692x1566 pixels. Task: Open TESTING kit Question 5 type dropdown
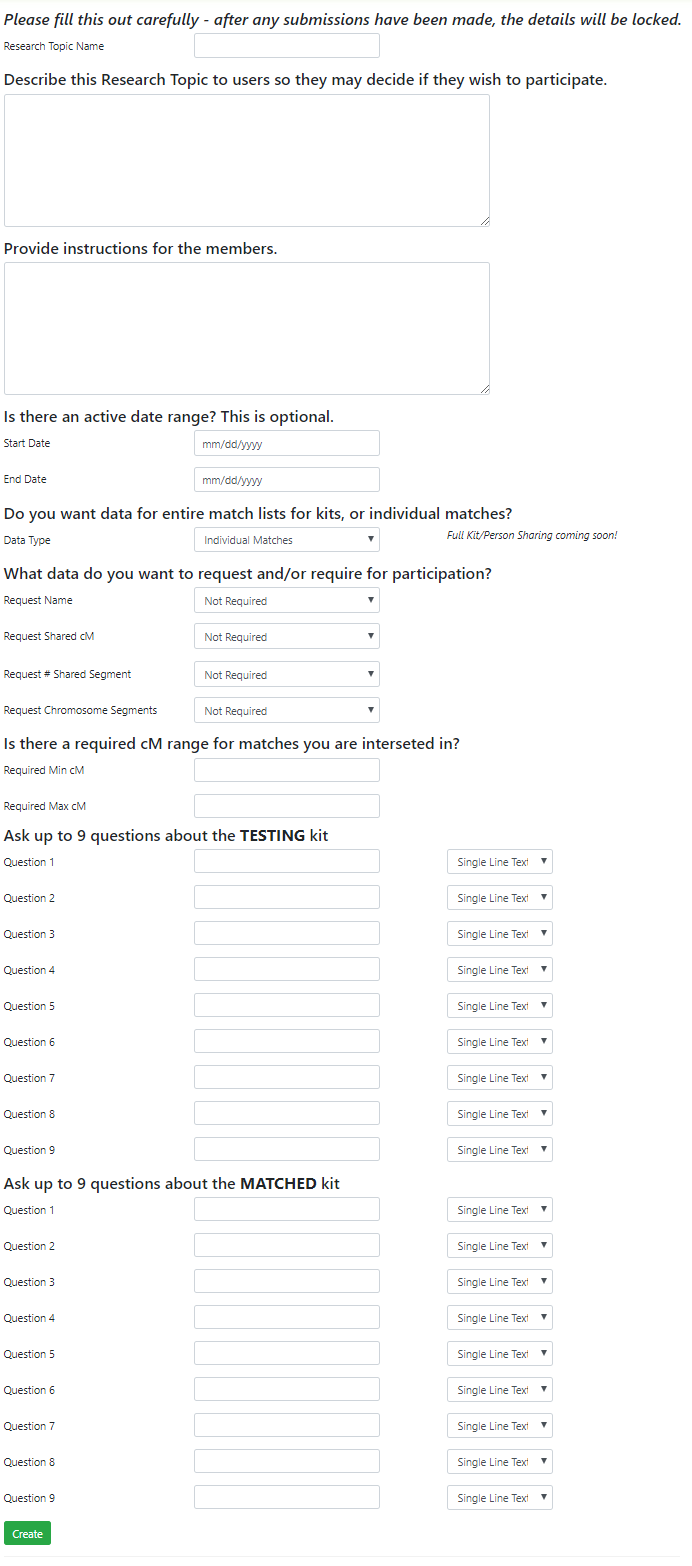pos(499,1006)
